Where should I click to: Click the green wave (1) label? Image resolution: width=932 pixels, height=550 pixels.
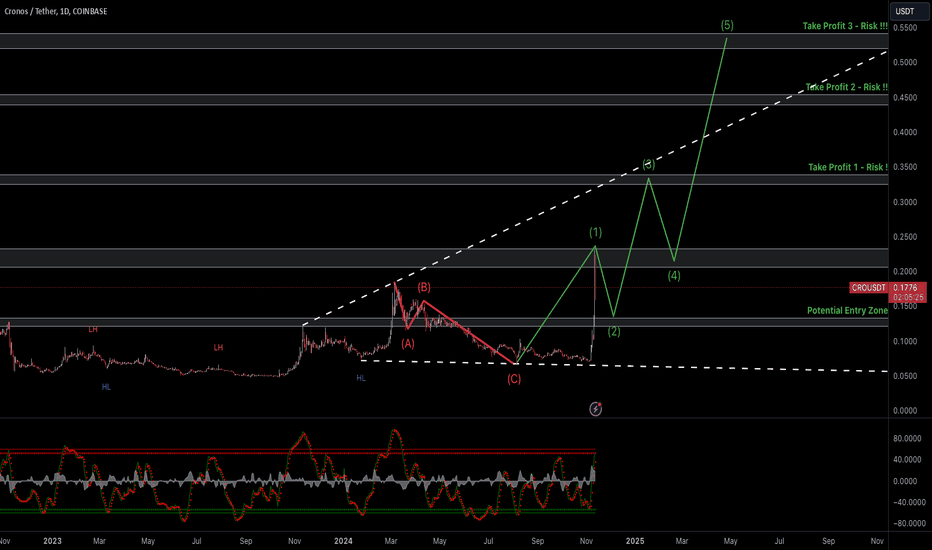click(x=596, y=232)
